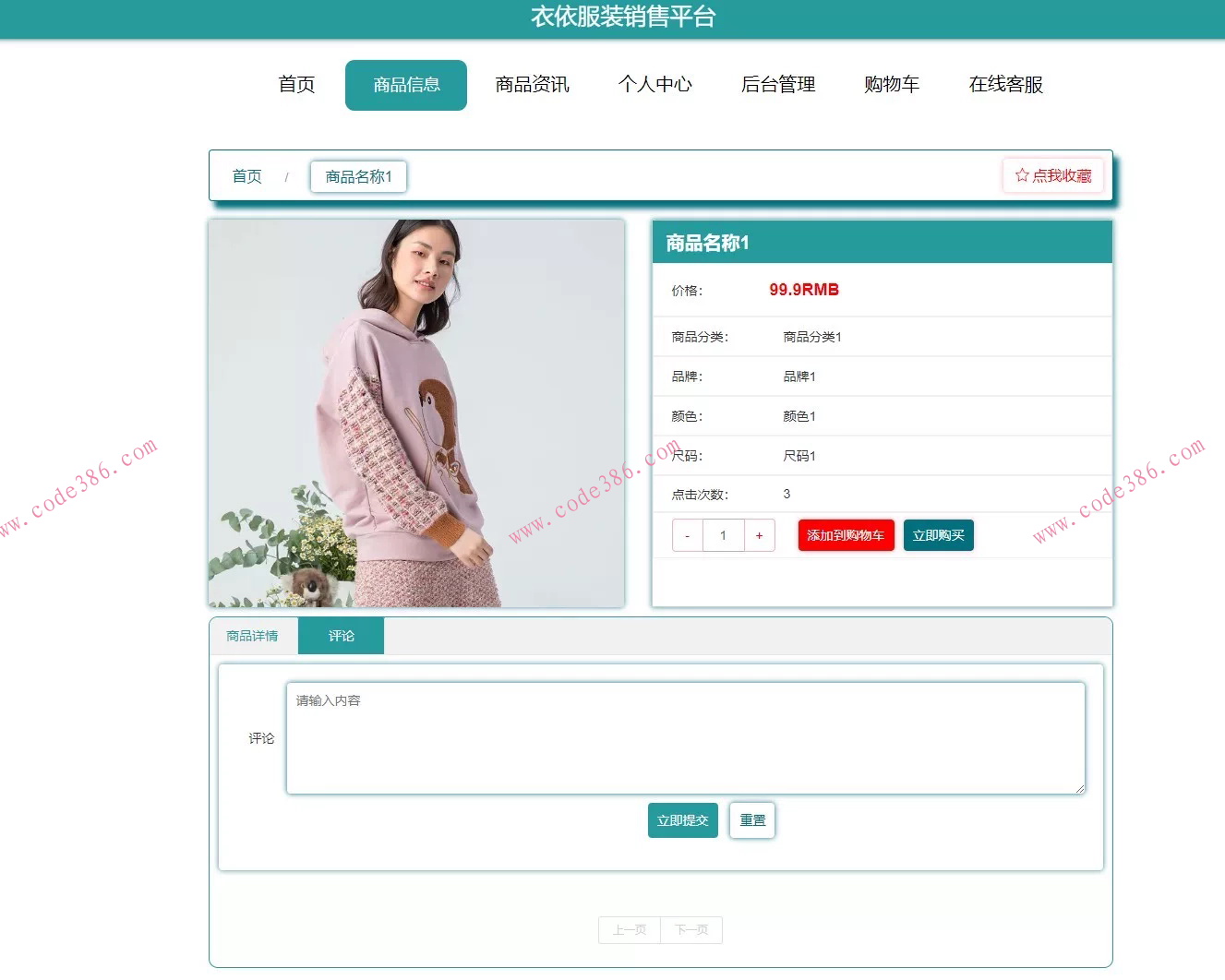
Task: Click 立即提交 to submit the comment
Action: [x=682, y=819]
